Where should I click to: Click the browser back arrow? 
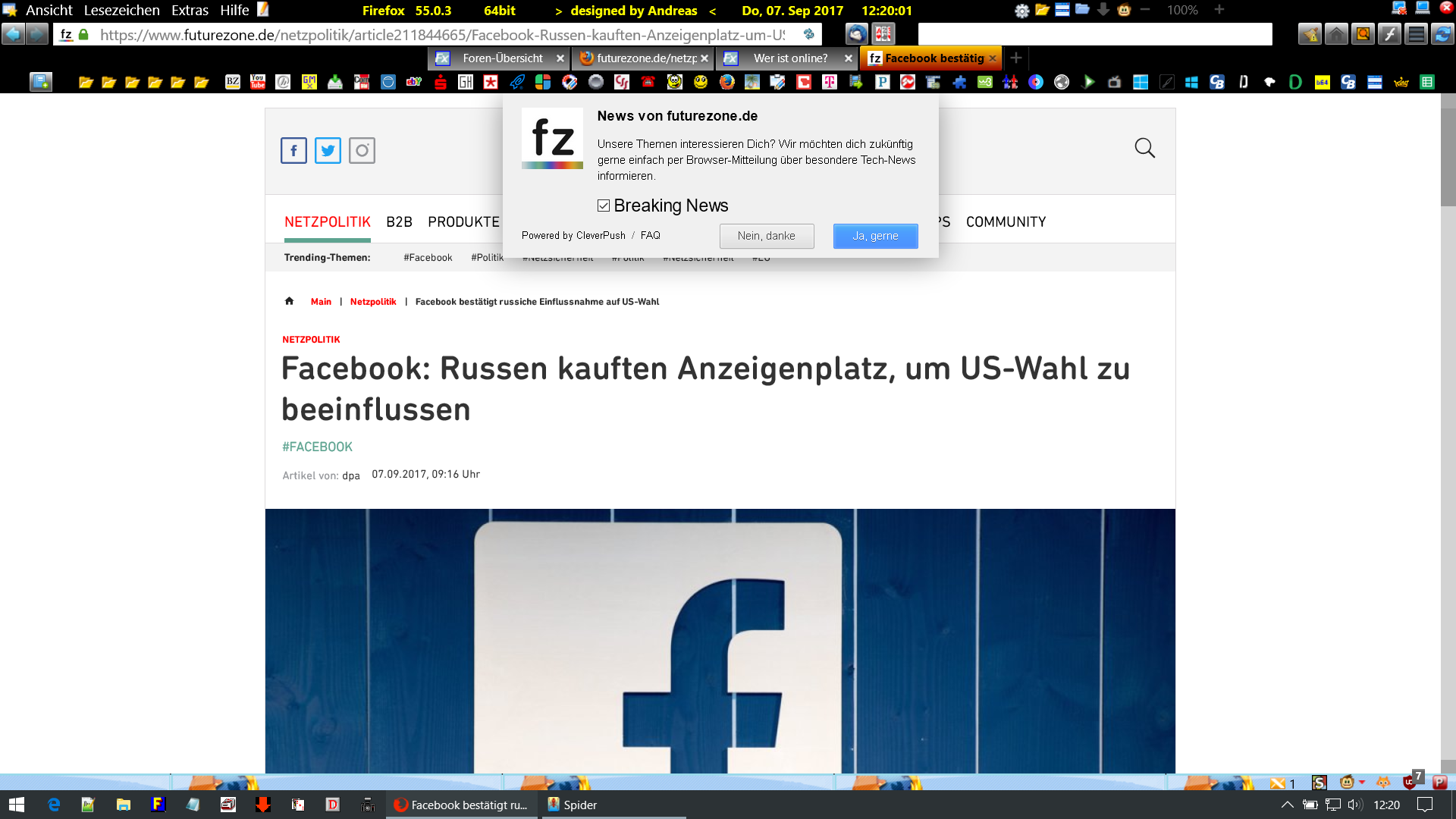(x=13, y=34)
